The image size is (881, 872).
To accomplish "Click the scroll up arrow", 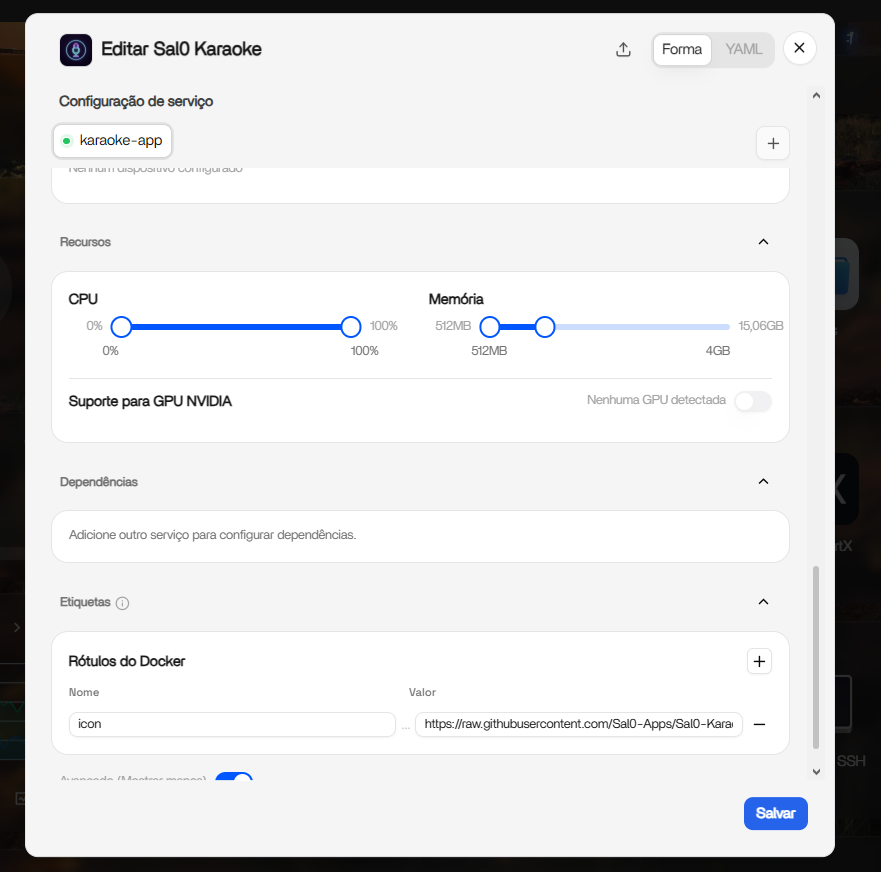I will [816, 96].
